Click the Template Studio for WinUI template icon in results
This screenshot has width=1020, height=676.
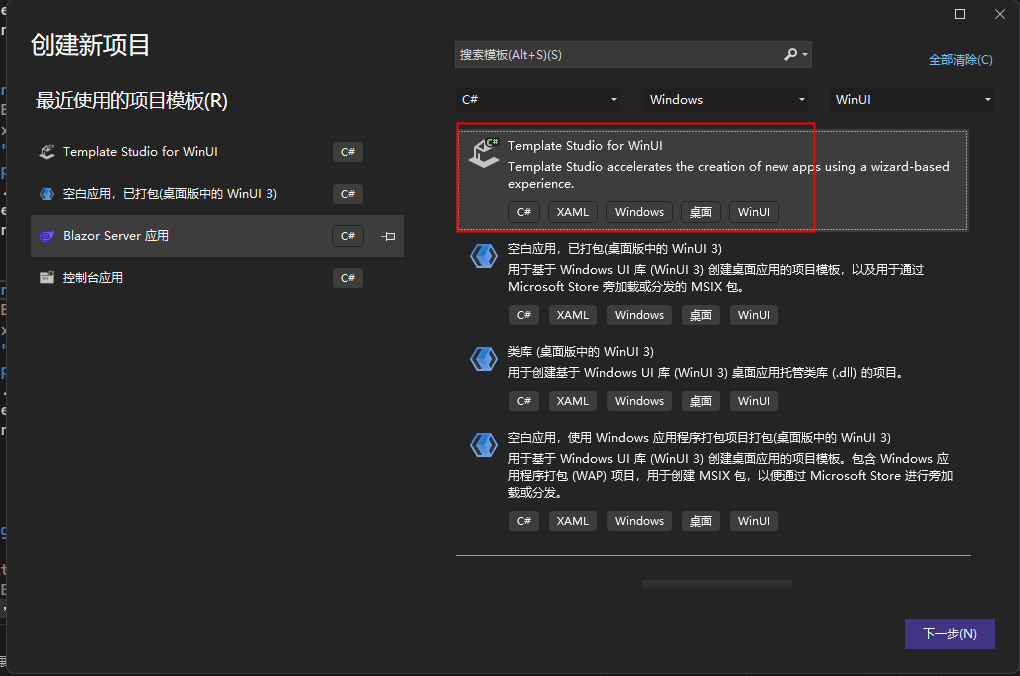click(x=484, y=153)
